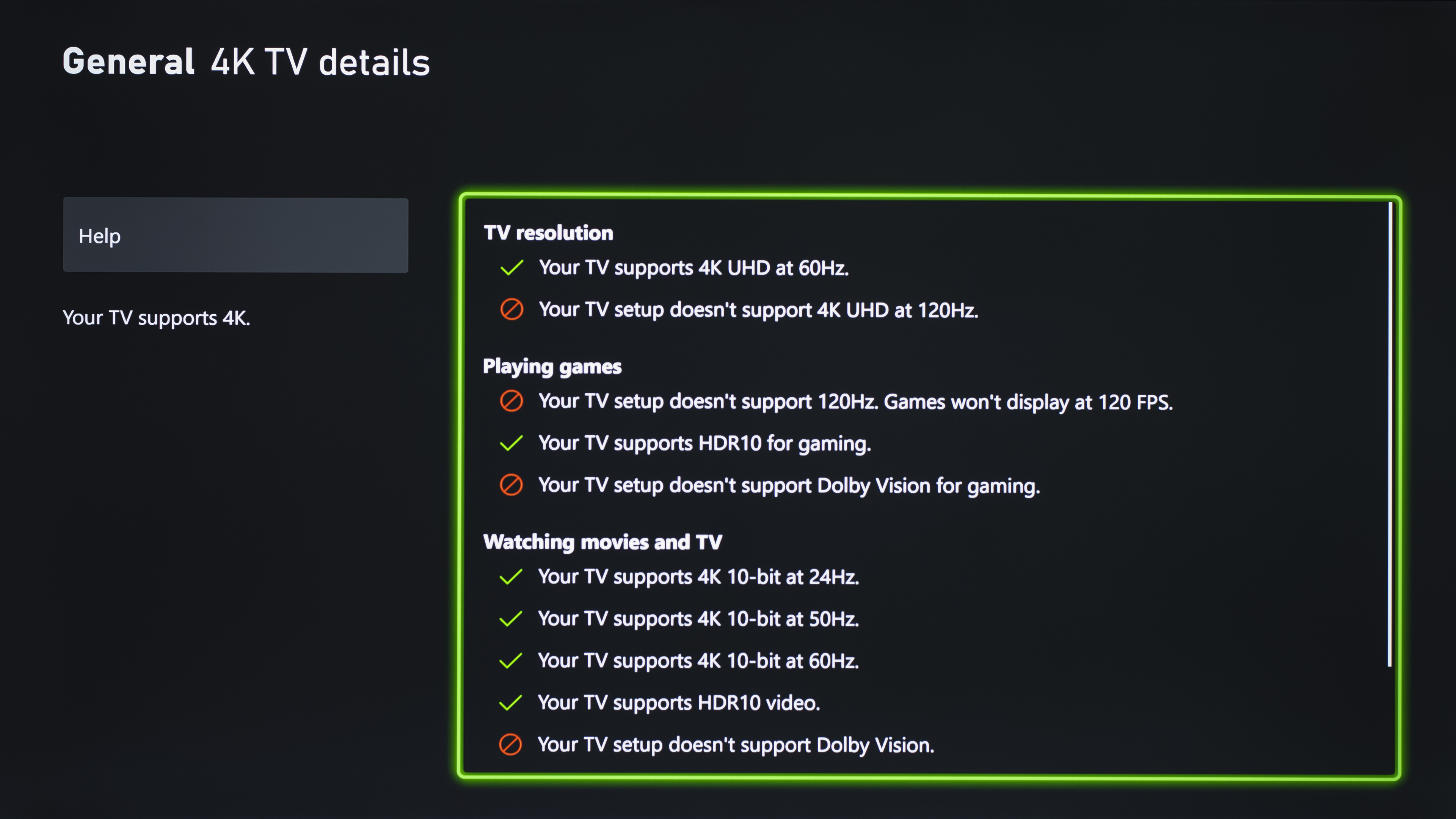Screen dimensions: 1456x819
Task: Click the checkmark beside HDR10 for gaming
Action: tap(511, 443)
